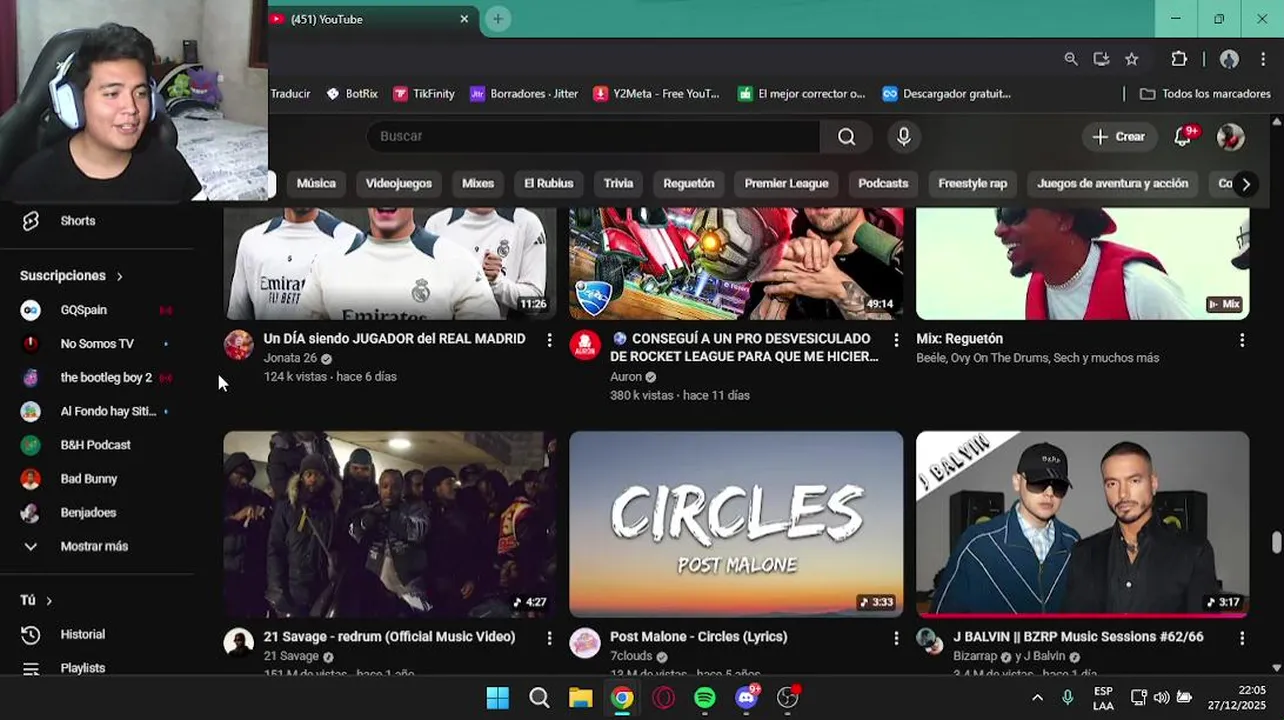Open Spotify from taskbar

(x=705, y=698)
